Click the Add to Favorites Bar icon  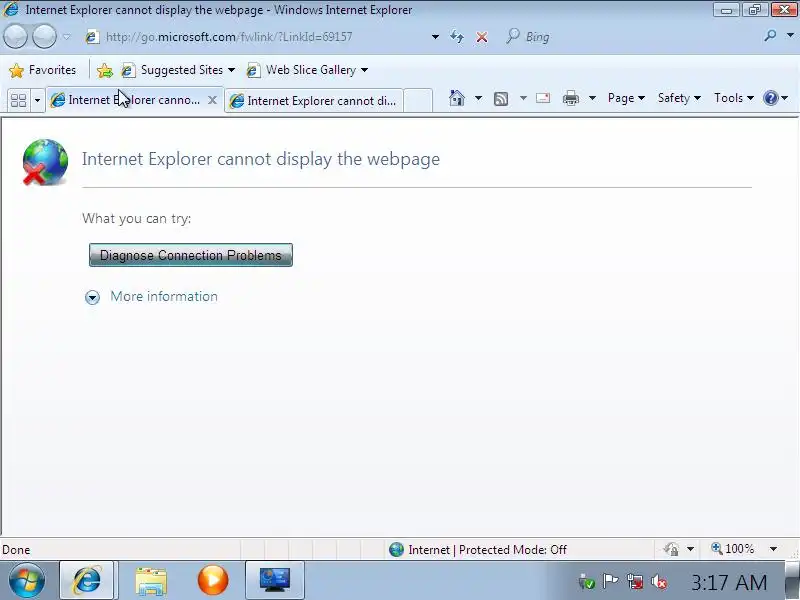click(105, 70)
